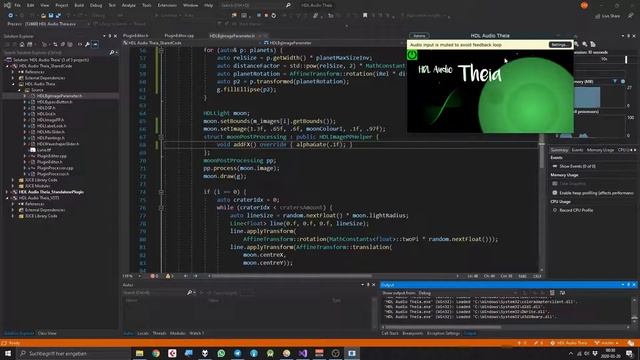
Task: Click into the Search Solution Explorer field
Action: (55, 53)
